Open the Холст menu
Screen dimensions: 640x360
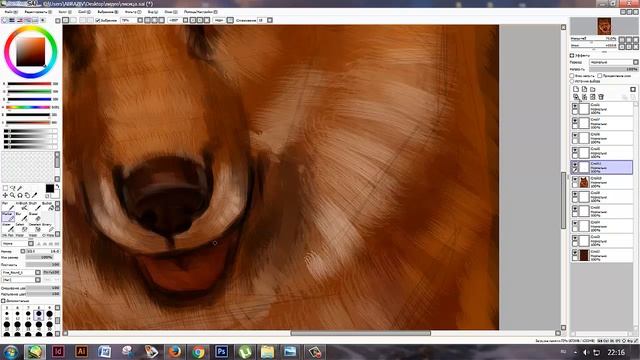pos(64,12)
